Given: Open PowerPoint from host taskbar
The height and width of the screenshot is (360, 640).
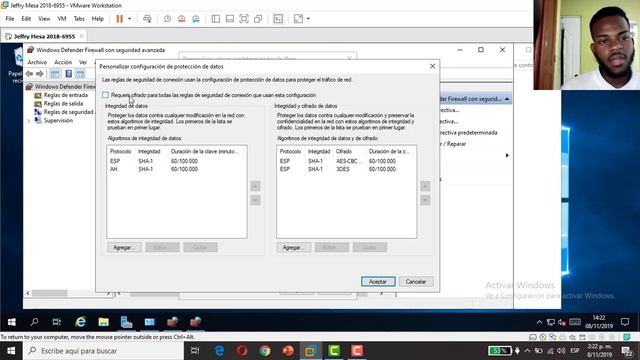Looking at the screenshot, I should [288, 351].
